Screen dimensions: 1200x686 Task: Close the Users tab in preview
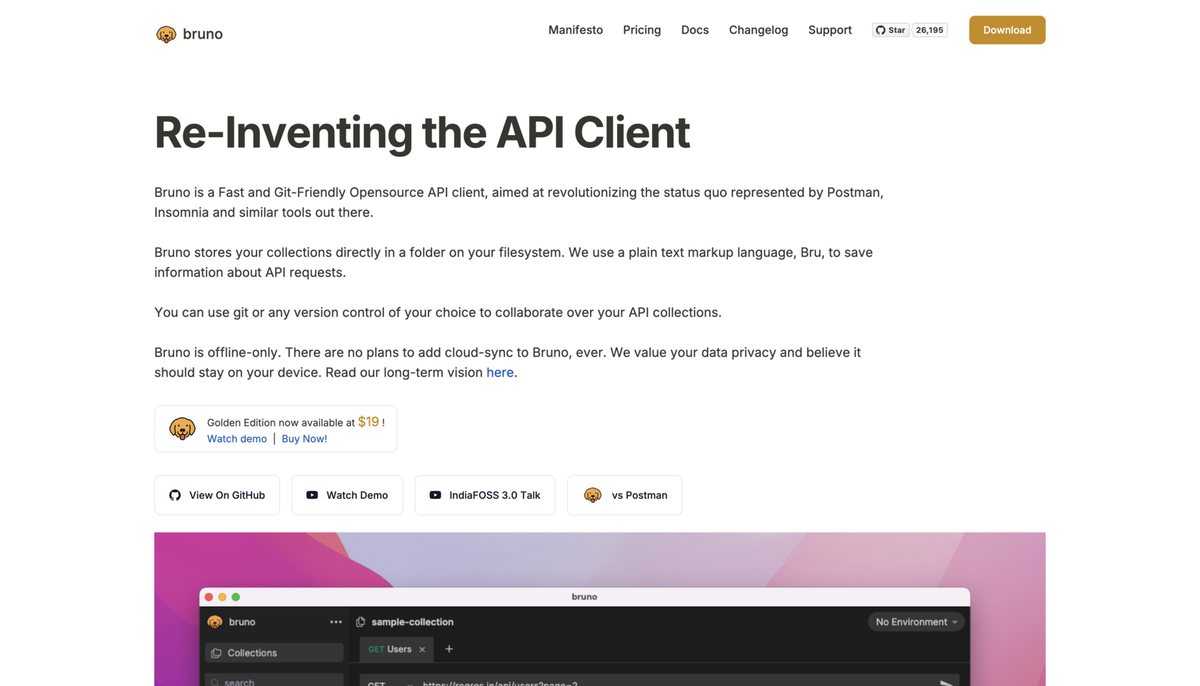click(422, 650)
